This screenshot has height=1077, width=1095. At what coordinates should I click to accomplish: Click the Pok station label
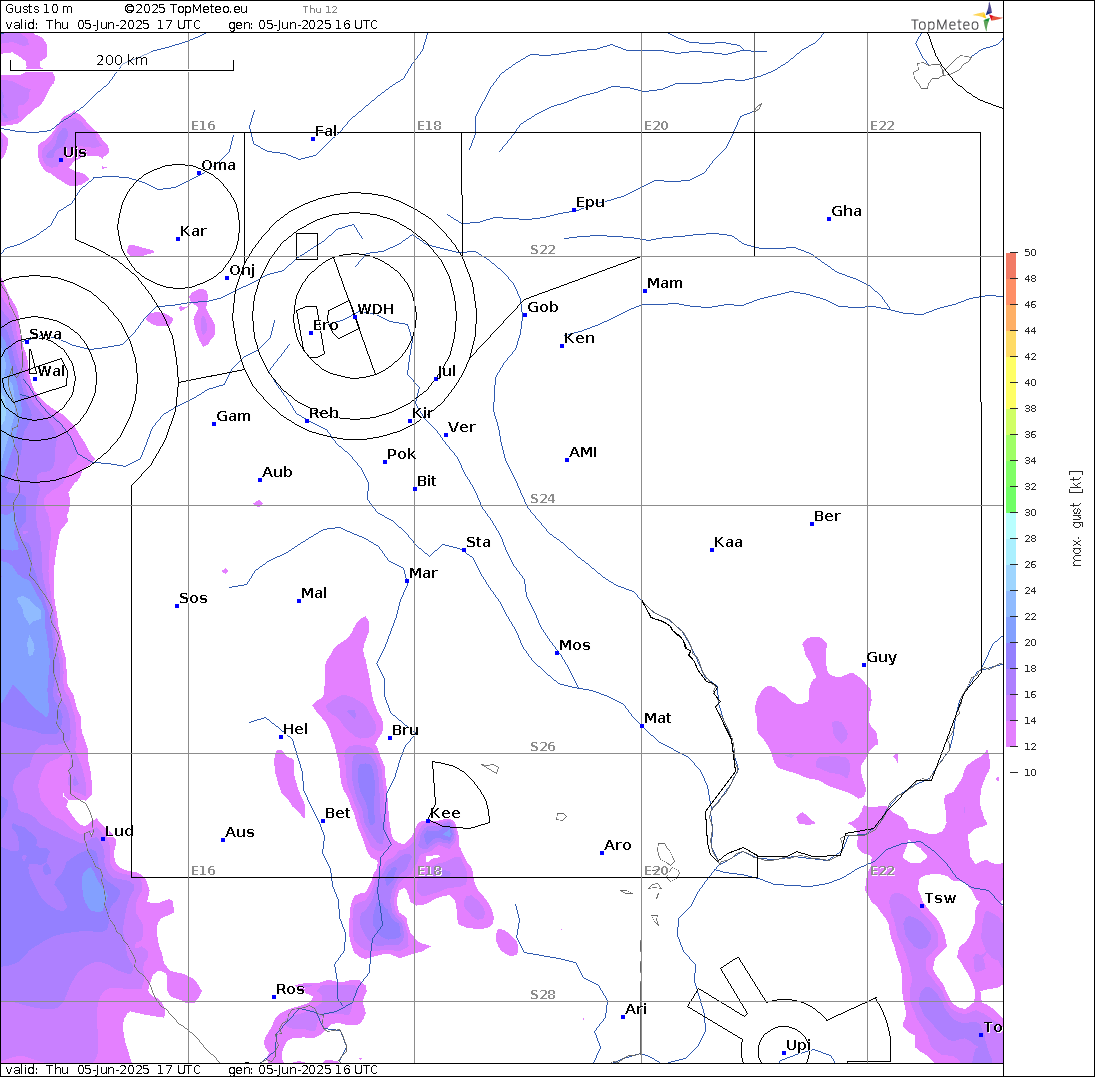coord(402,454)
